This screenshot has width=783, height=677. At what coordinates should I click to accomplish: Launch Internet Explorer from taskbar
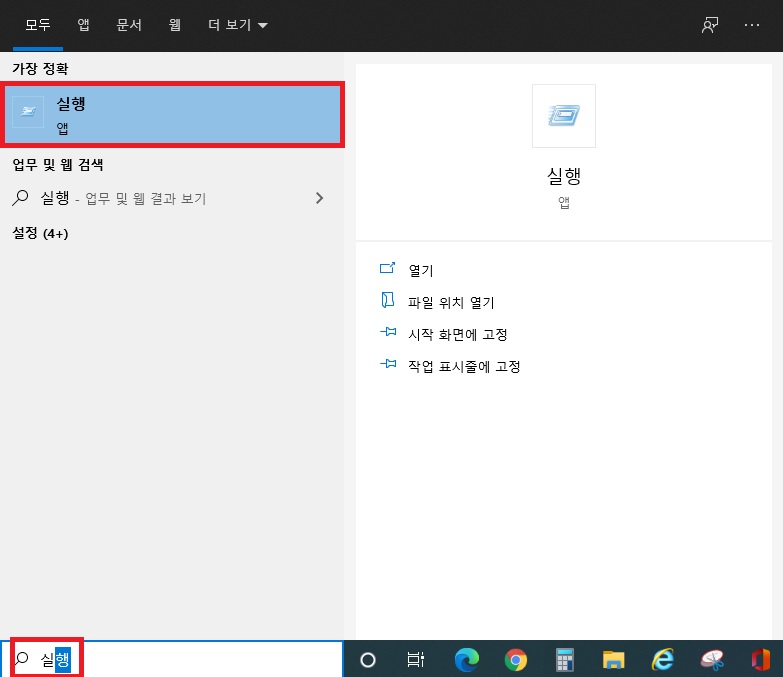coord(663,660)
